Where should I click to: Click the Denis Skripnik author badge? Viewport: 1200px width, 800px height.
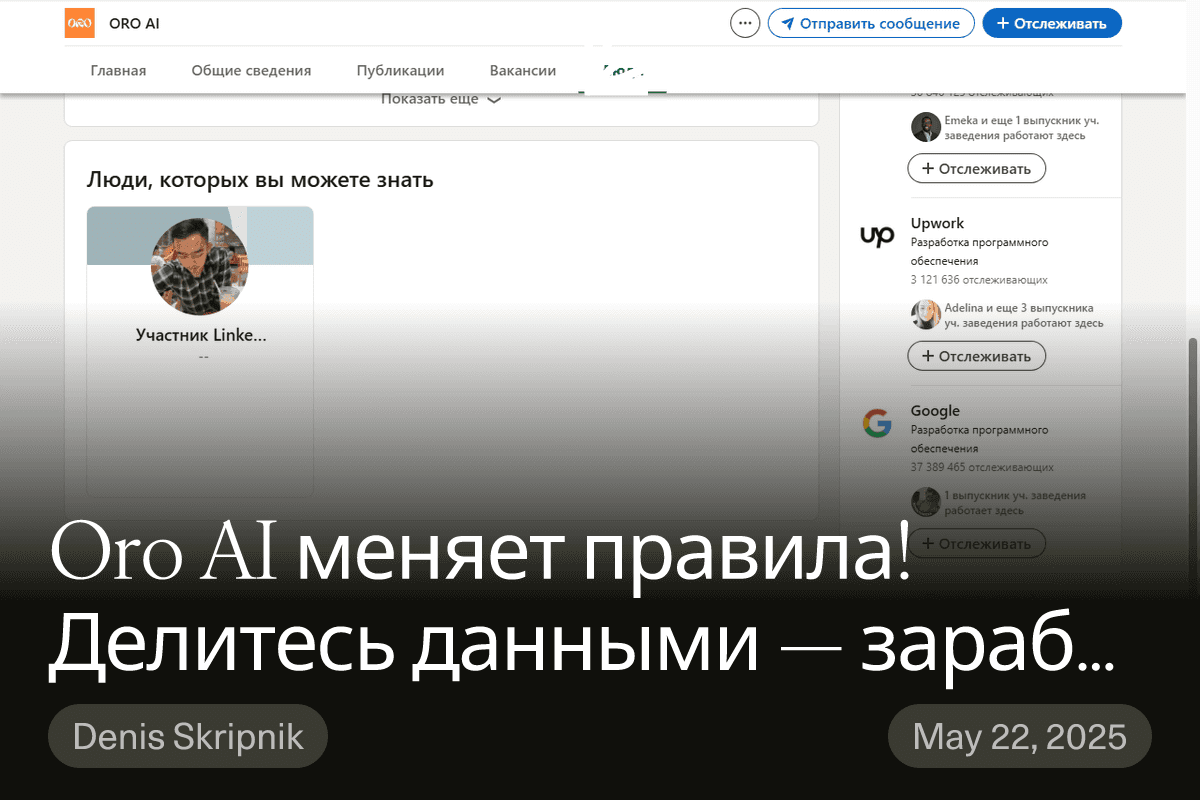[x=188, y=737]
